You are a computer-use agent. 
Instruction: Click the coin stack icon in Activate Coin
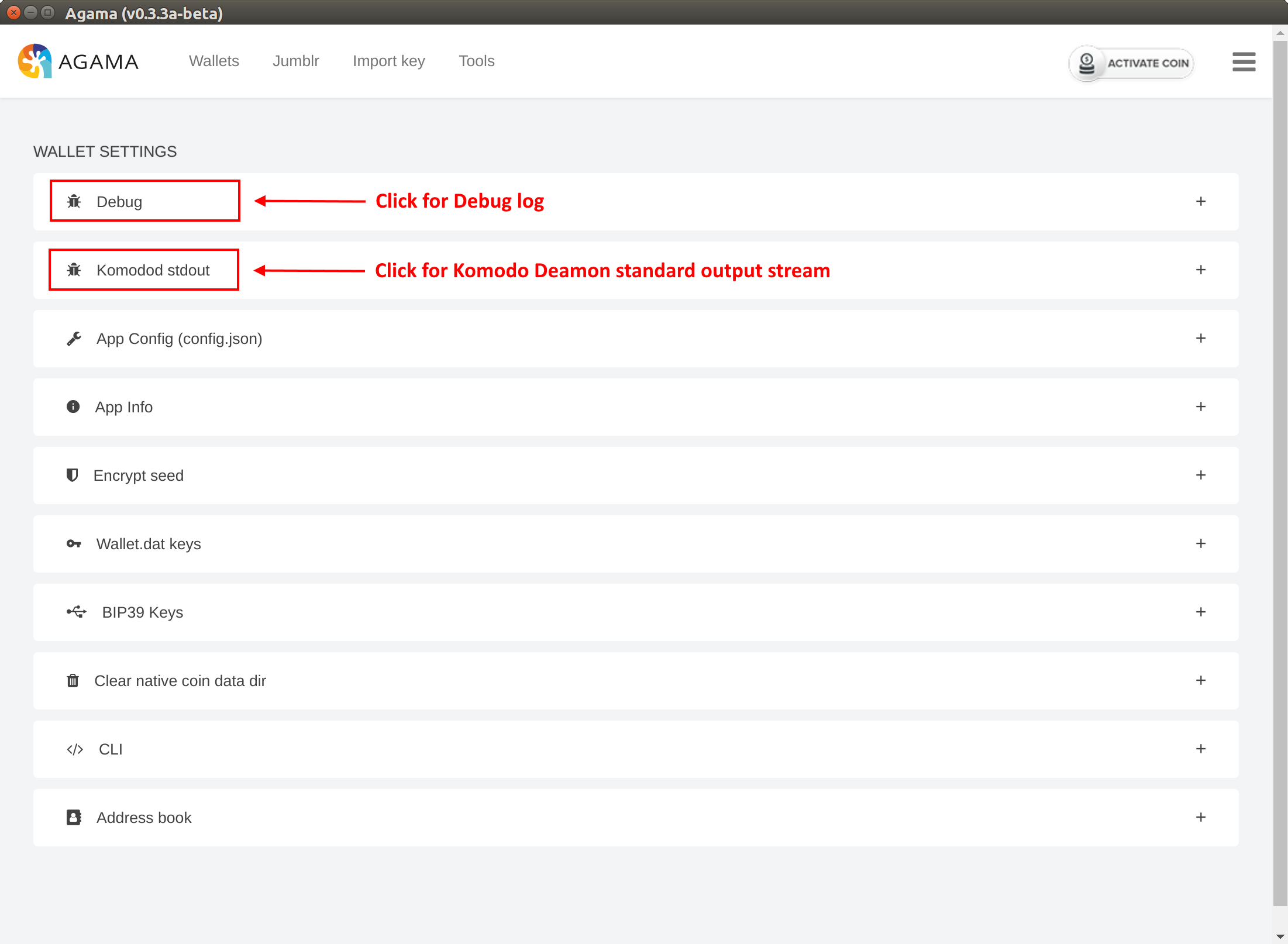pos(1087,63)
